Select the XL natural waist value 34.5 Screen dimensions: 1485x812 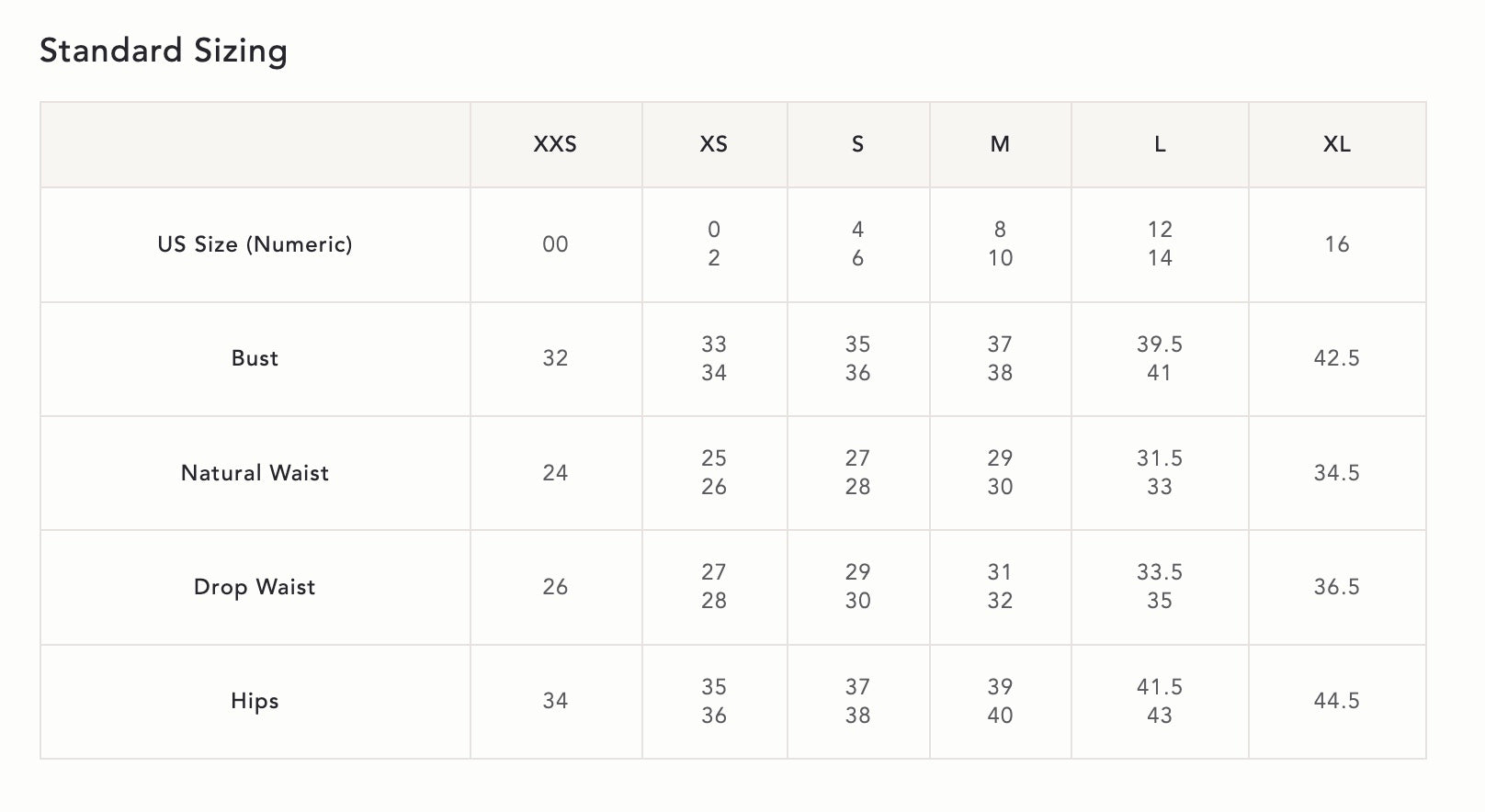pyautogui.click(x=1336, y=473)
